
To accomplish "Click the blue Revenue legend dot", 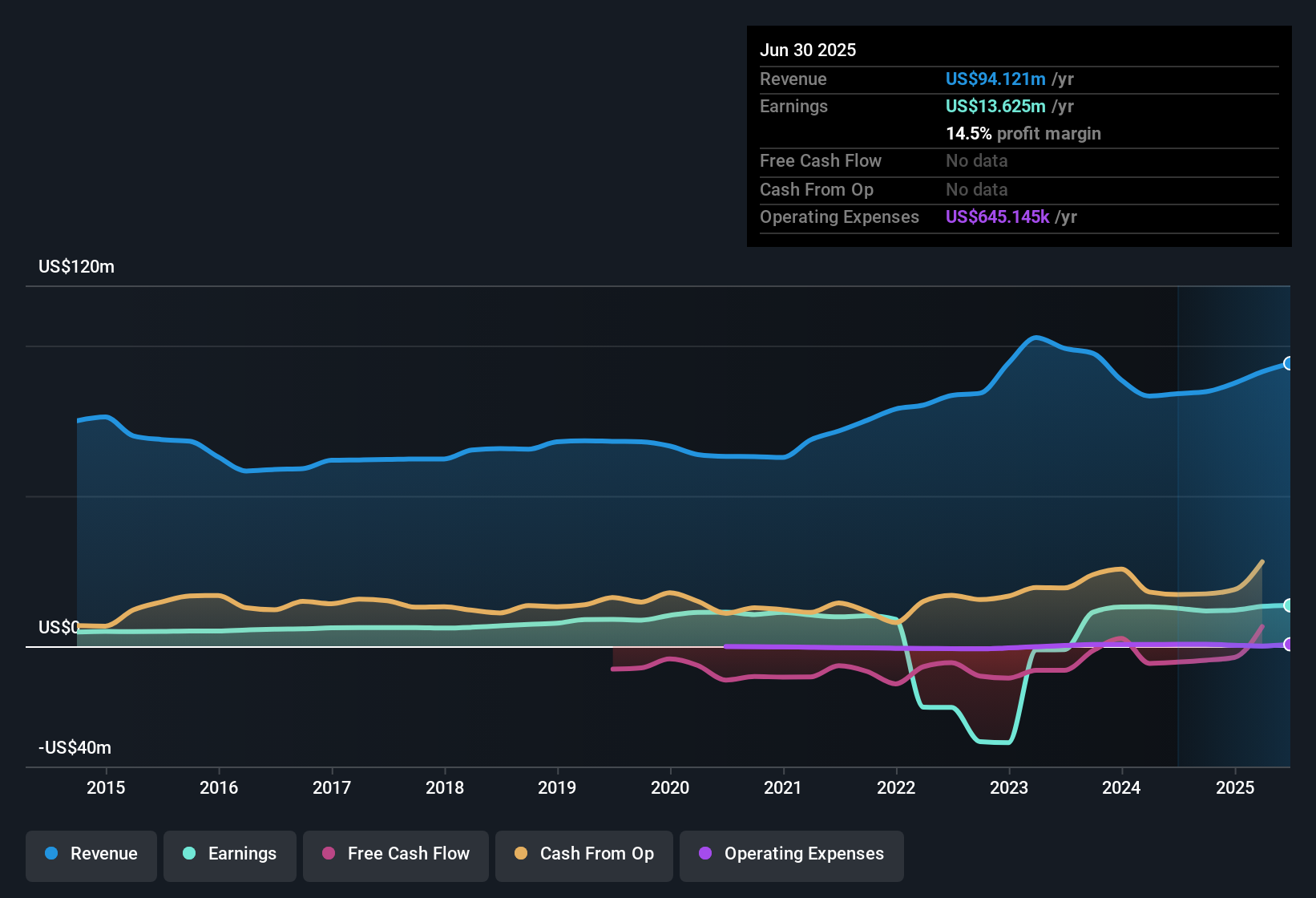I will click(x=51, y=854).
